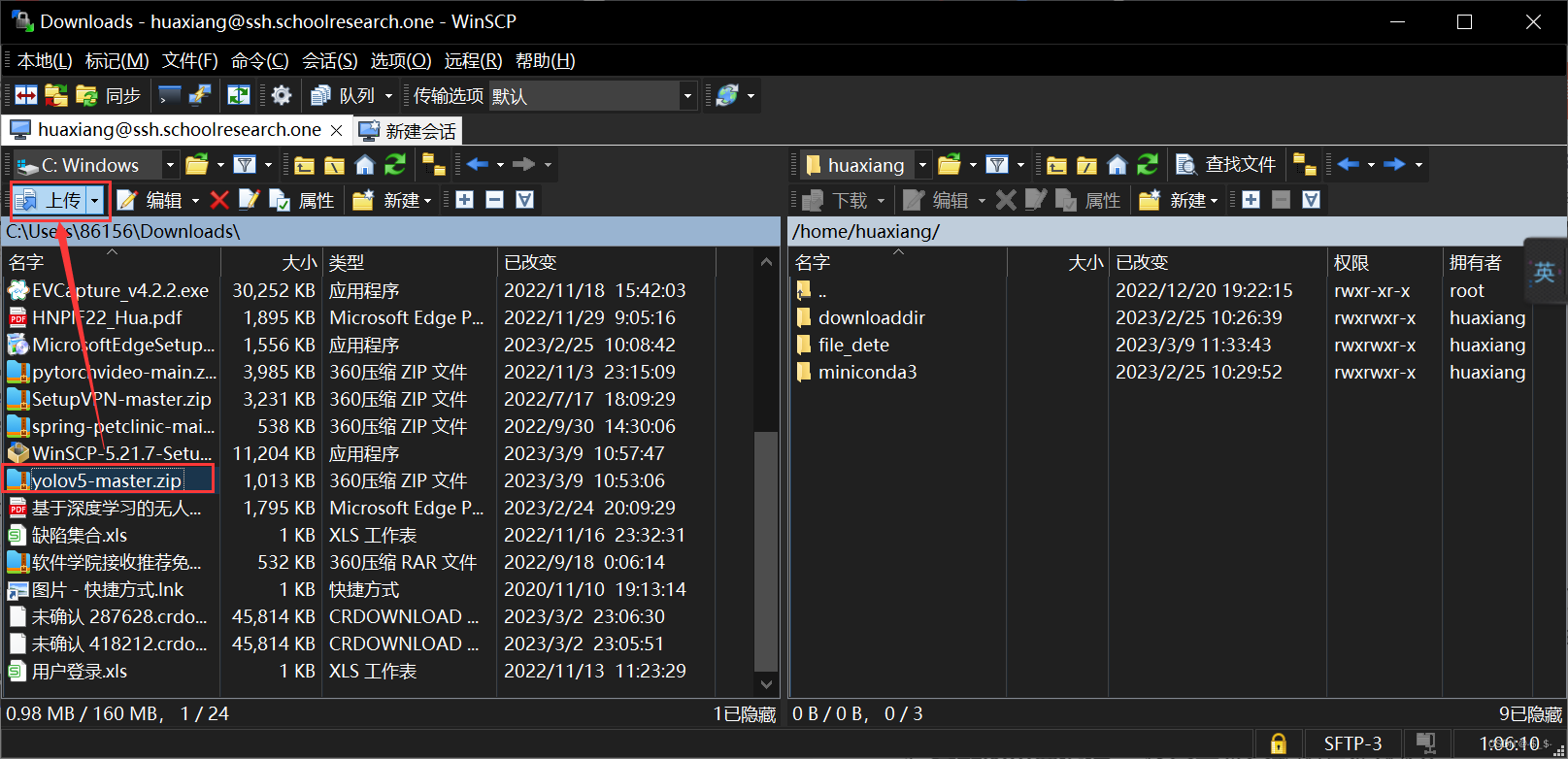1568x759 pixels.
Task: Click local 编辑 edit button
Action: click(151, 200)
